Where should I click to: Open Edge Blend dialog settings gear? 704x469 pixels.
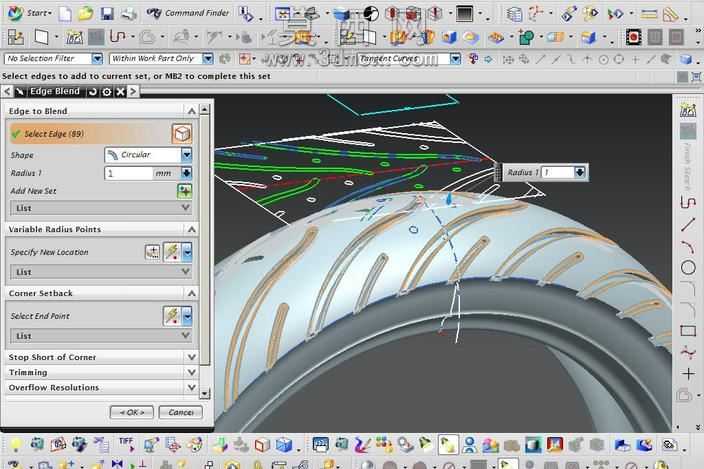[x=107, y=92]
